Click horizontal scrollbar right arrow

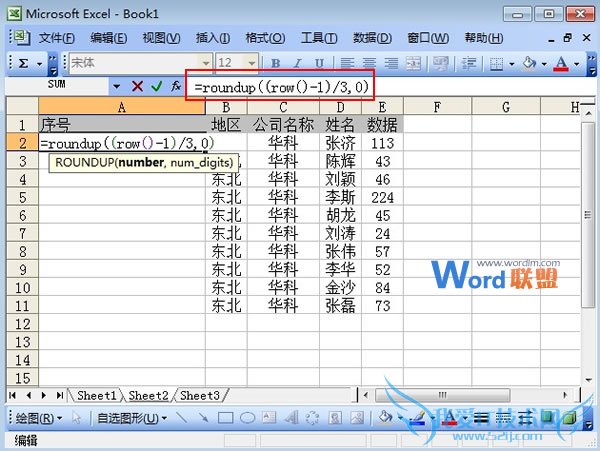point(565,395)
